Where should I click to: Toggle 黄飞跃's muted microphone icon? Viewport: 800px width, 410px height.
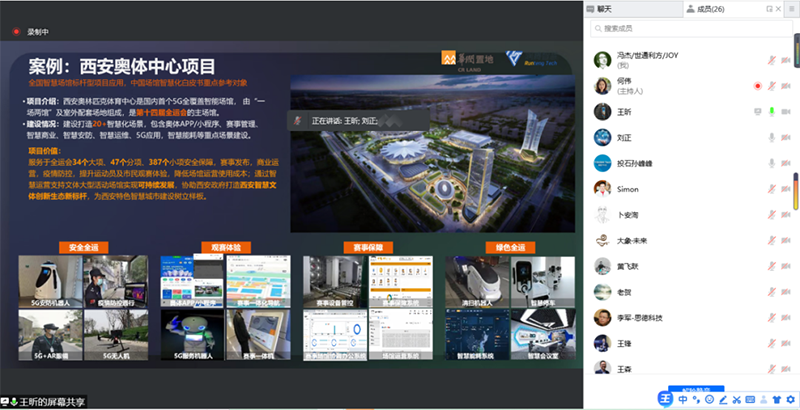coord(772,266)
